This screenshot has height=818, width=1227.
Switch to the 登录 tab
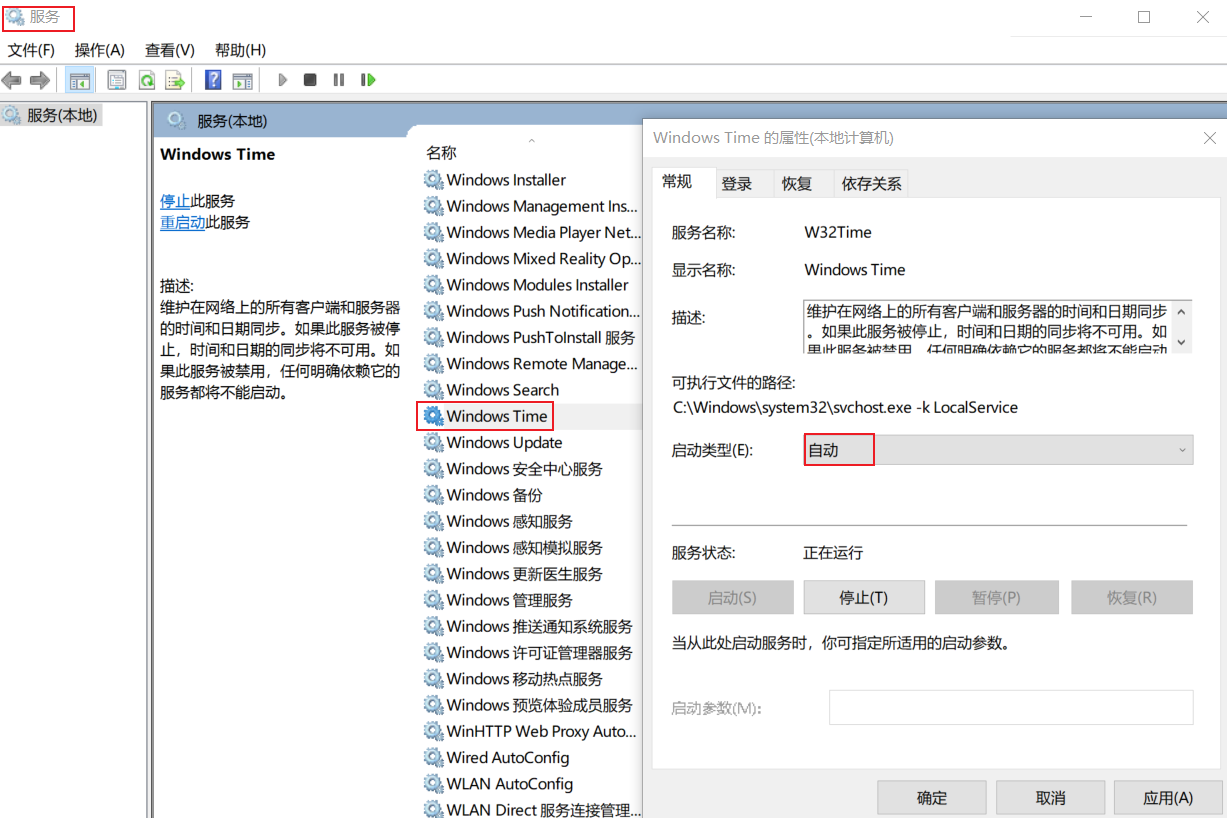[x=744, y=183]
